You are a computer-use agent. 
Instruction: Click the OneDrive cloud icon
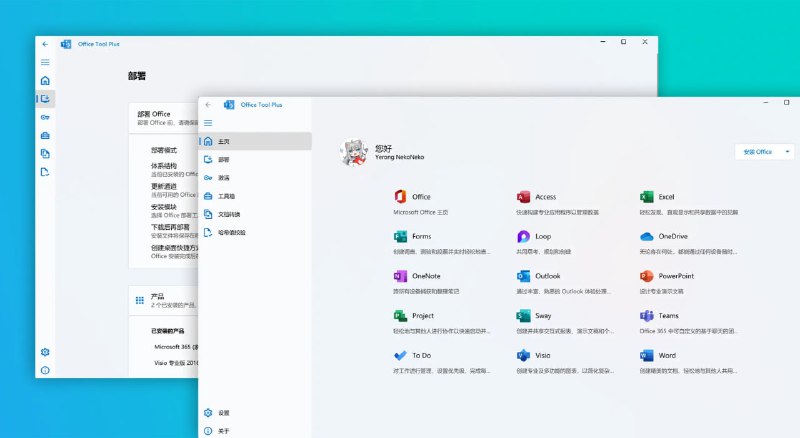tap(647, 236)
